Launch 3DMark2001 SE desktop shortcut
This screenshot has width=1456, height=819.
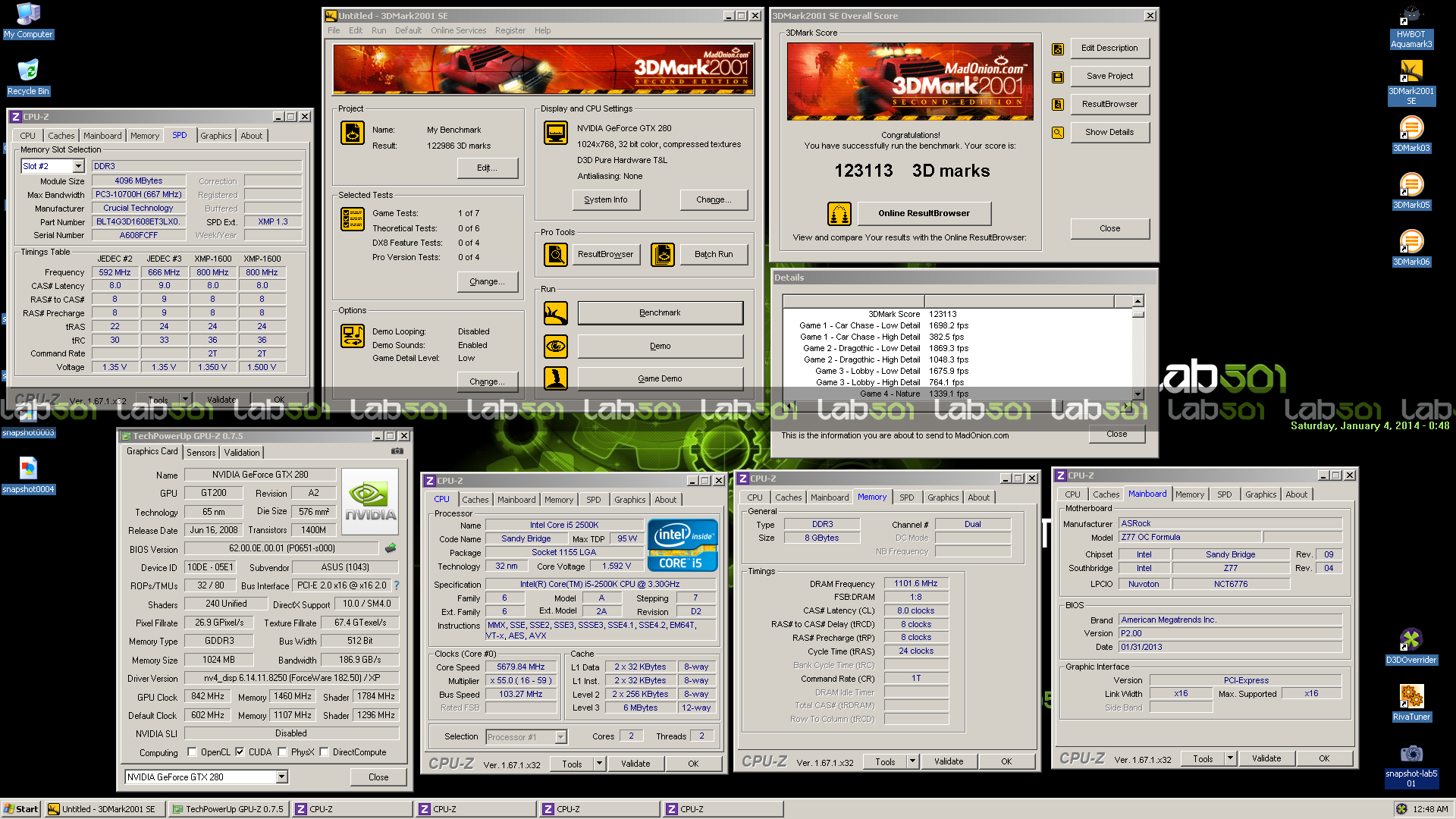pos(1410,83)
